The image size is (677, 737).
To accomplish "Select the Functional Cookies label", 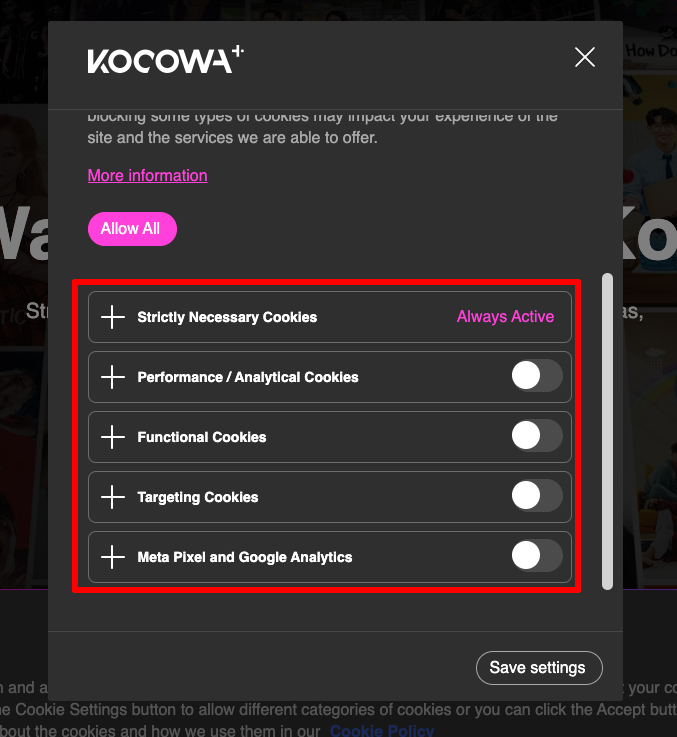I will 202,437.
